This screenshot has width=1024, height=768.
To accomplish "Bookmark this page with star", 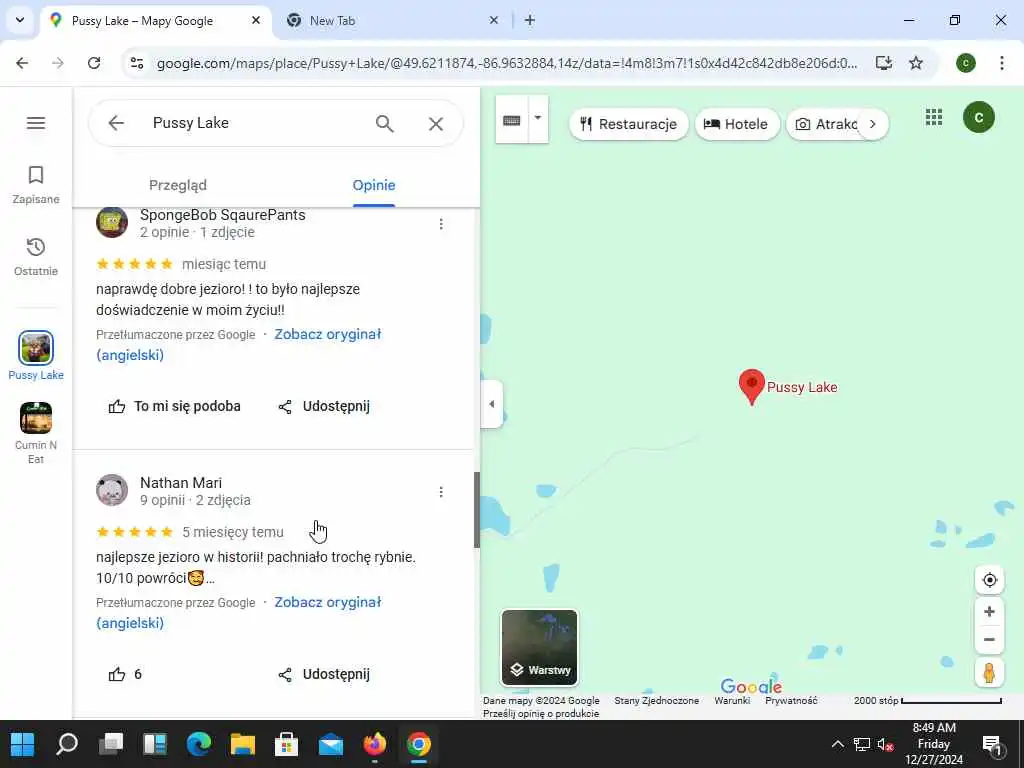I will (x=916, y=63).
